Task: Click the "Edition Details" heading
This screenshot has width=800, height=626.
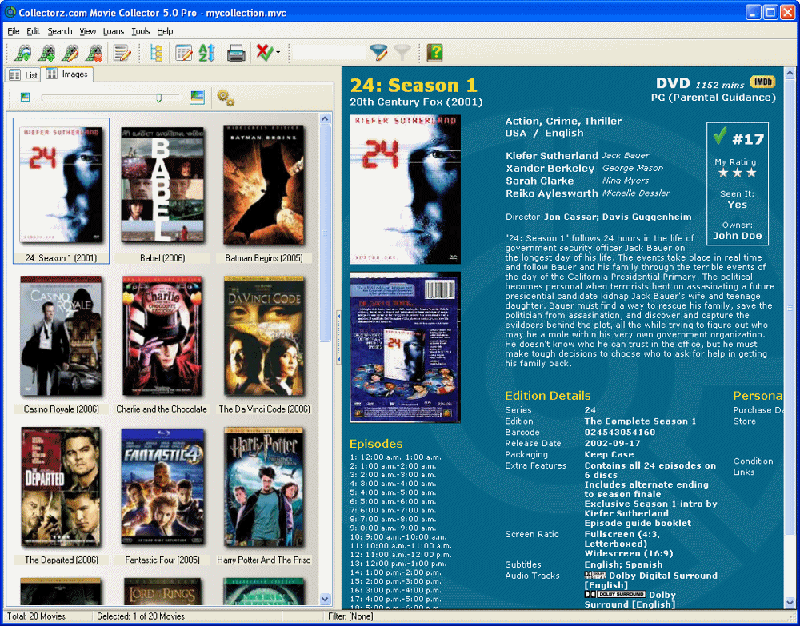Action: [547, 396]
